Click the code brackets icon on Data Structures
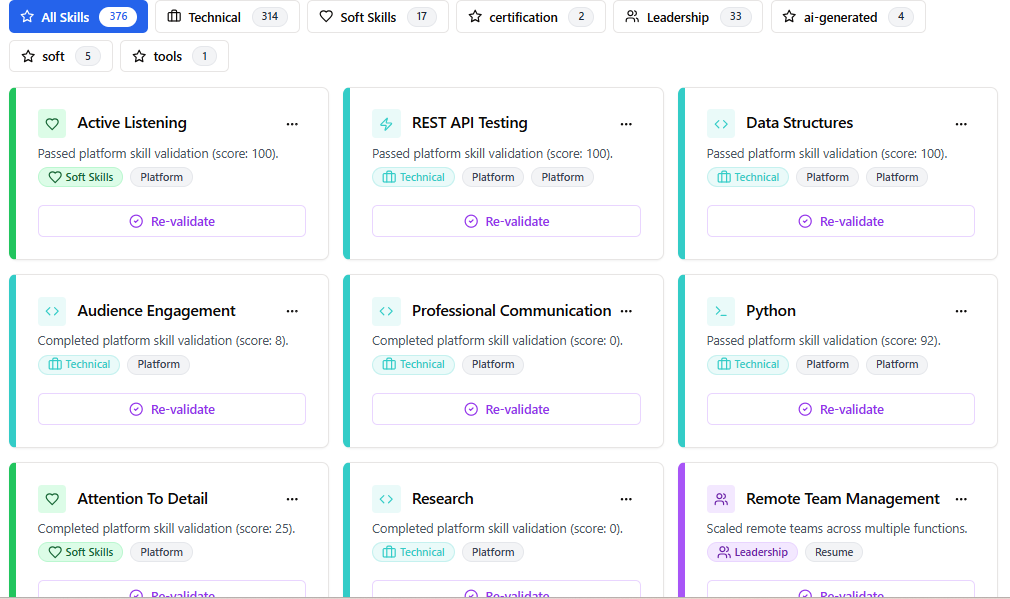1010x599 pixels. [x=720, y=123]
